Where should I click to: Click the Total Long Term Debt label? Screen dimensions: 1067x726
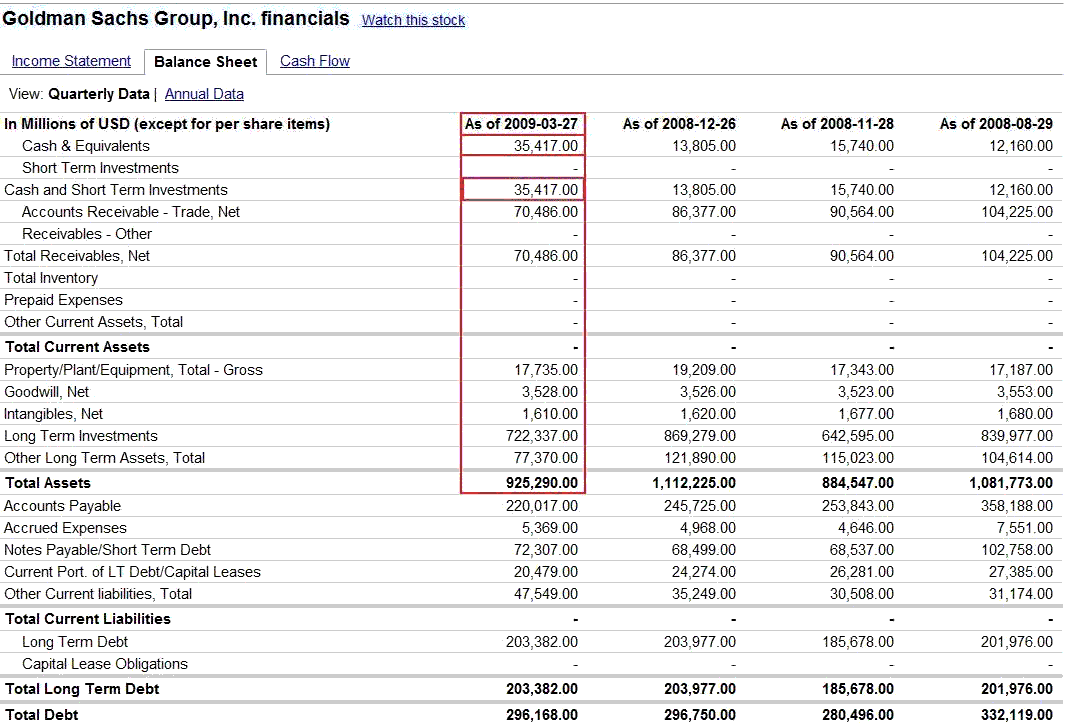click(x=82, y=689)
